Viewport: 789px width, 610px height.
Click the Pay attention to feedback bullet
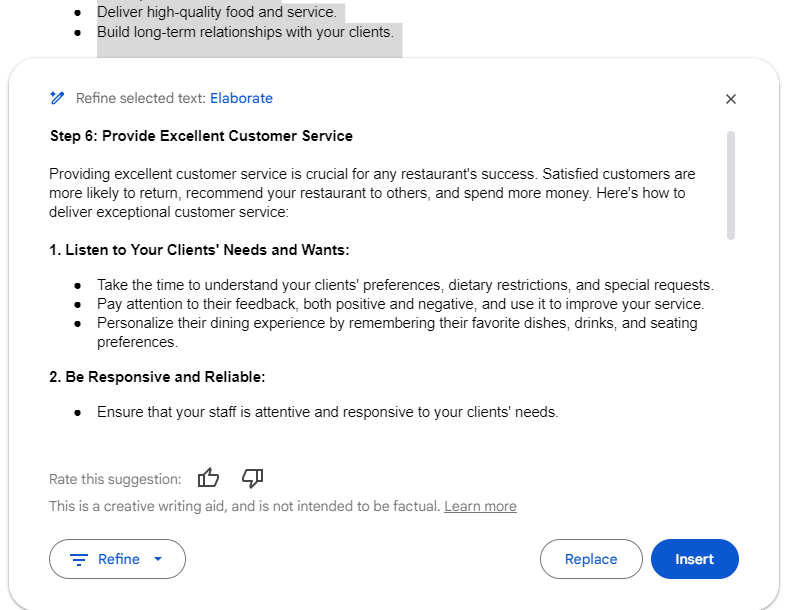point(401,304)
